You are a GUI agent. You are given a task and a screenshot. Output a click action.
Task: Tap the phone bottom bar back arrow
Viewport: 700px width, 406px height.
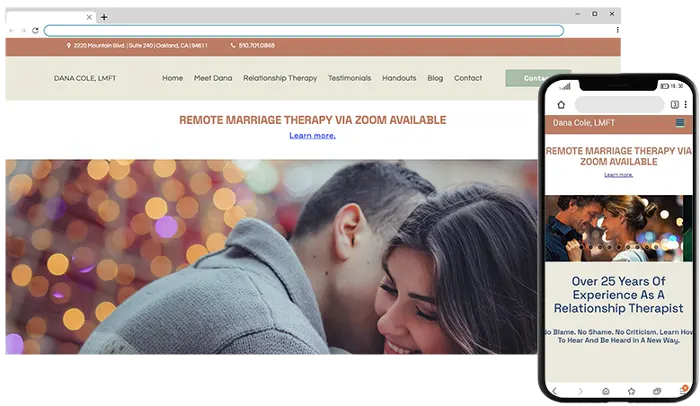click(554, 390)
